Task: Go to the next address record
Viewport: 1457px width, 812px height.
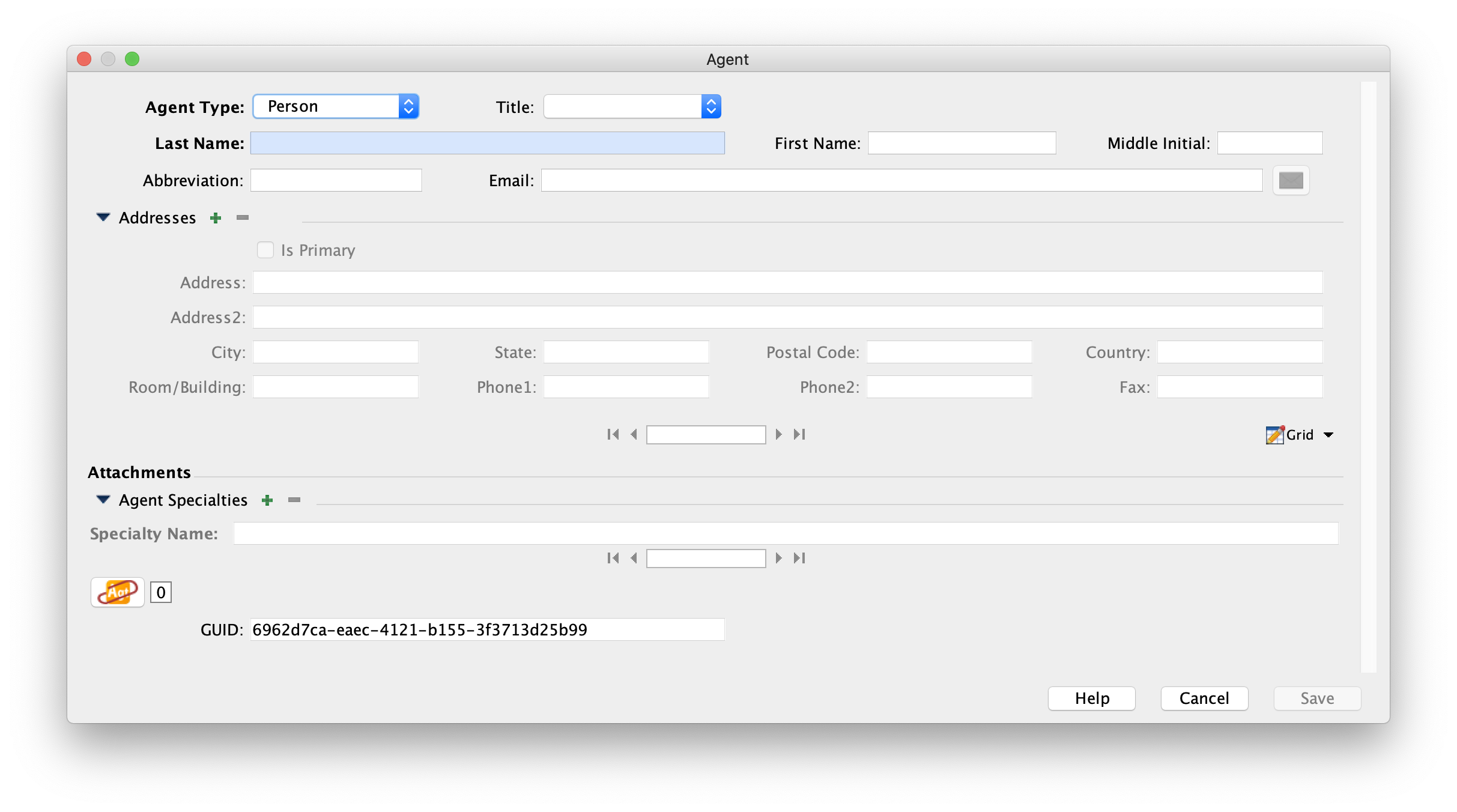Action: point(779,434)
